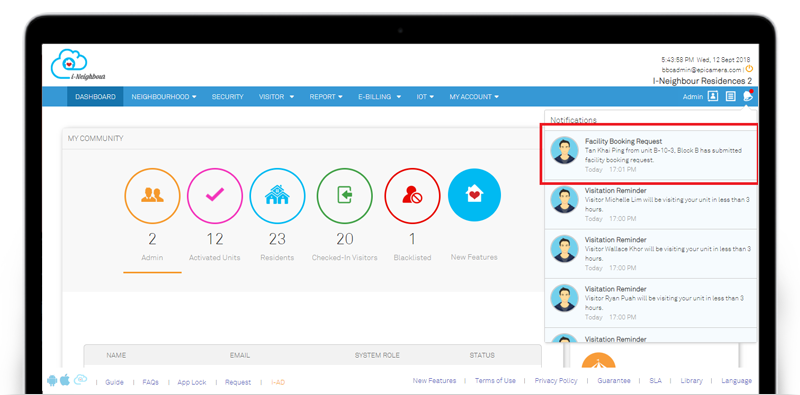Click the green Checked-In Visitors icon
Screen dimensions: 800x395
click(344, 196)
